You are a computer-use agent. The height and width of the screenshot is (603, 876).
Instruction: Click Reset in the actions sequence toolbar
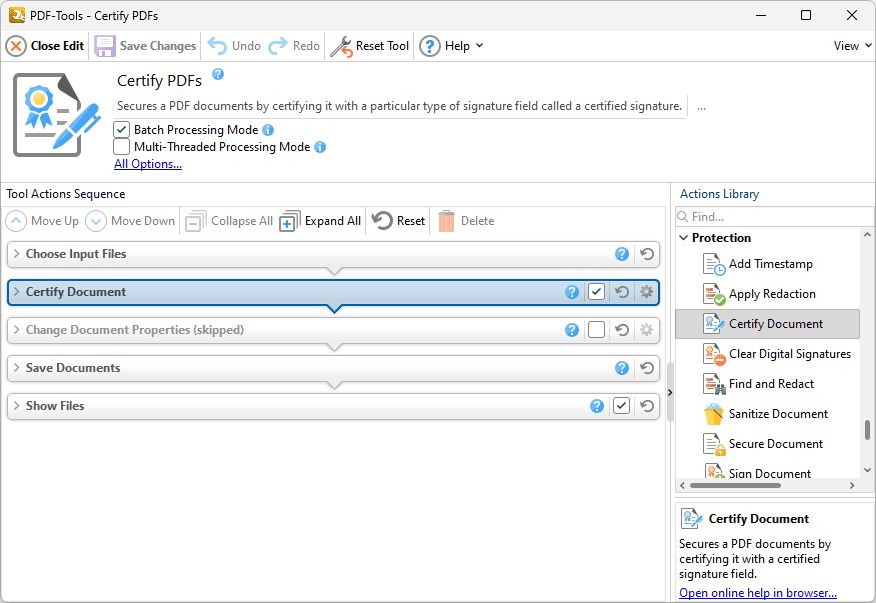pos(399,221)
